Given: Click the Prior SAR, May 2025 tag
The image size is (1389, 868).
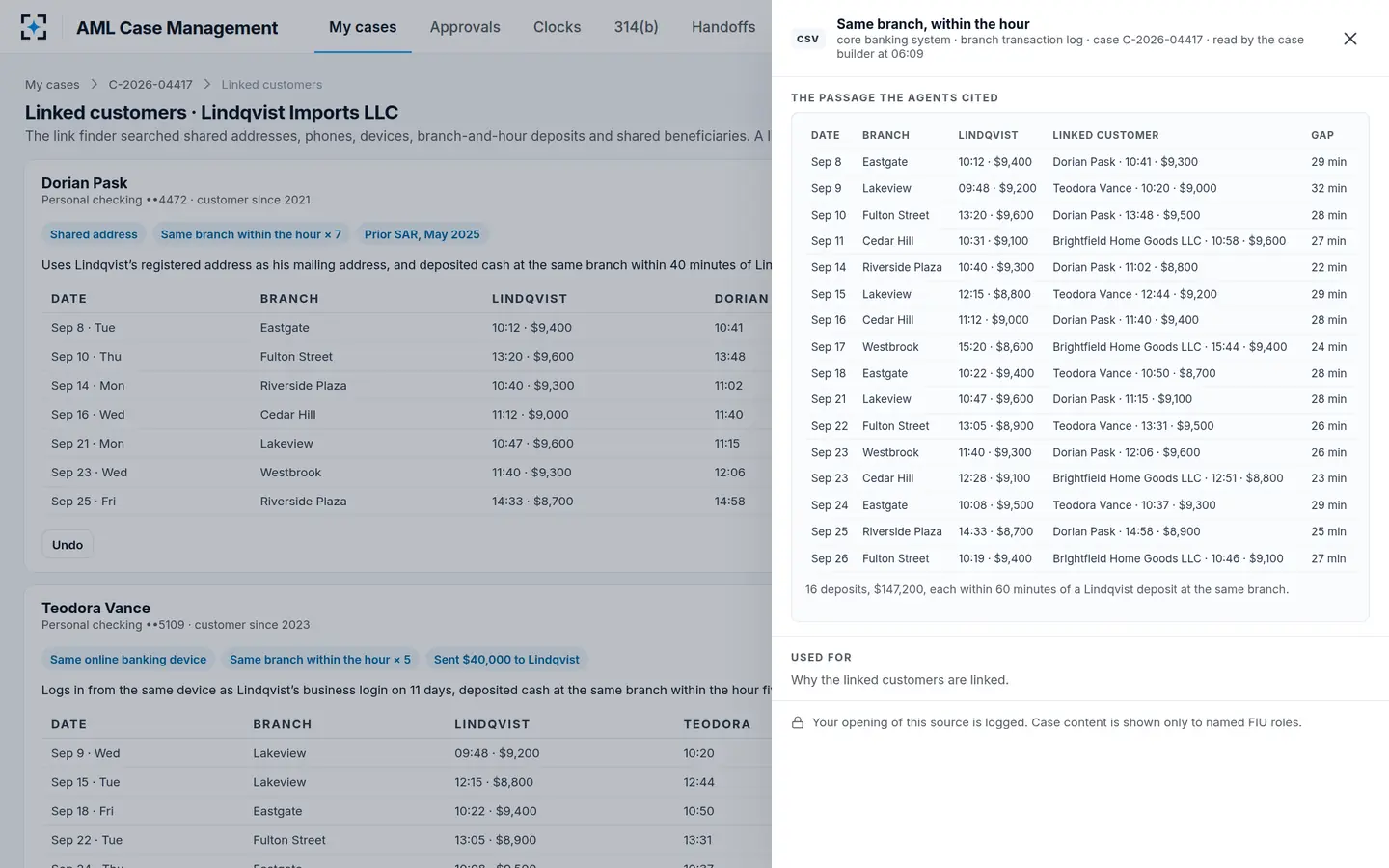Looking at the screenshot, I should click(x=422, y=234).
